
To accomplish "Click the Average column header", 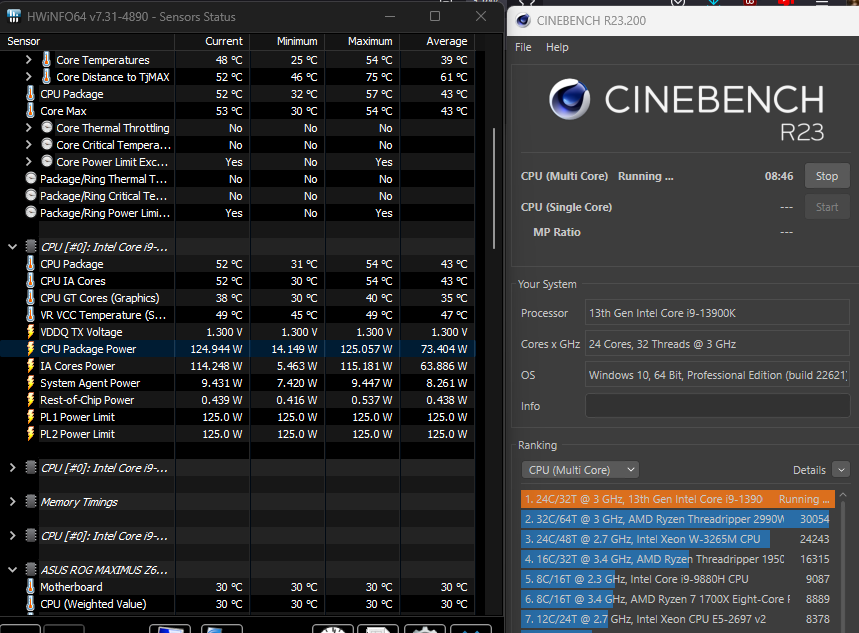I will 438,41.
